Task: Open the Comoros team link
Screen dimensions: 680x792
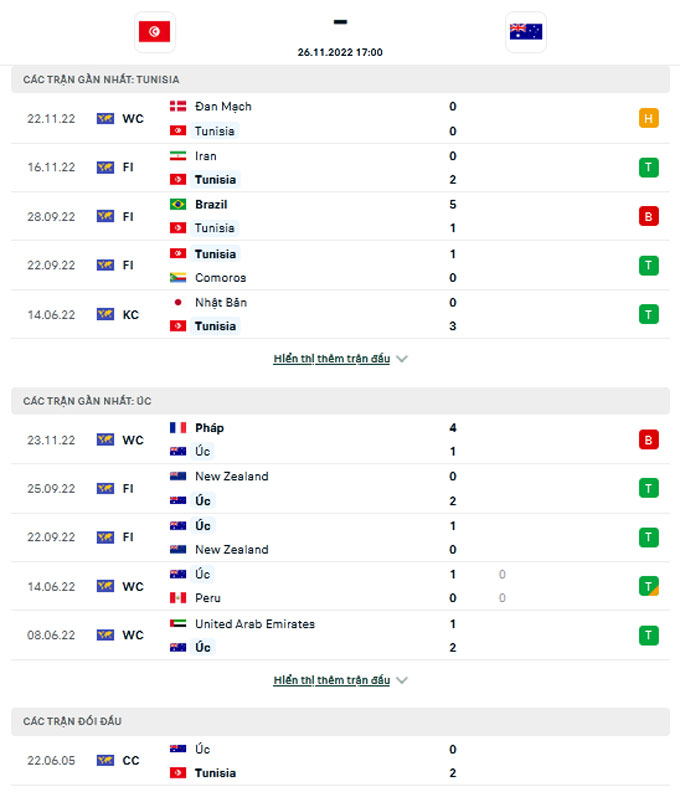Action: click(220, 278)
